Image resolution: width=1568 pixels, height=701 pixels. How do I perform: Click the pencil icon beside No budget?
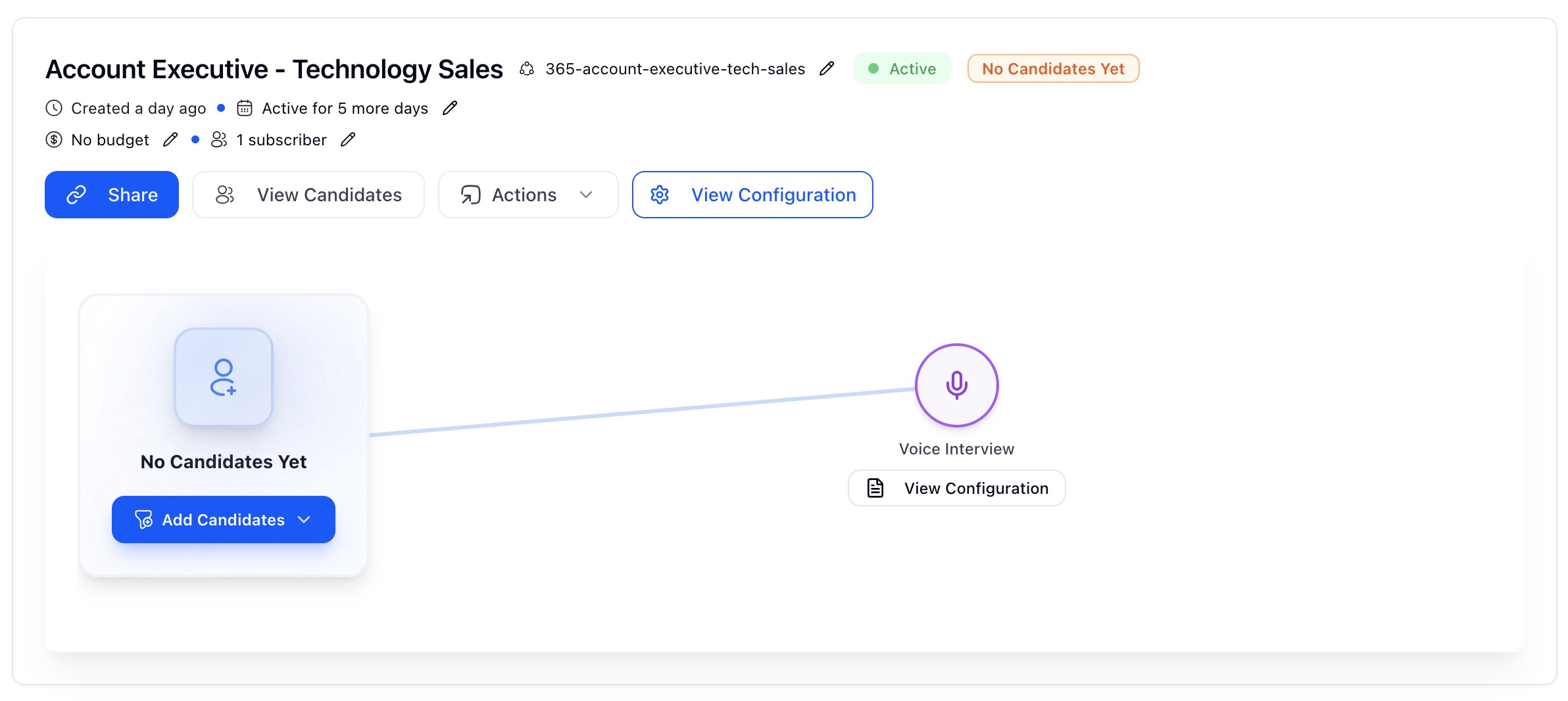click(x=170, y=139)
